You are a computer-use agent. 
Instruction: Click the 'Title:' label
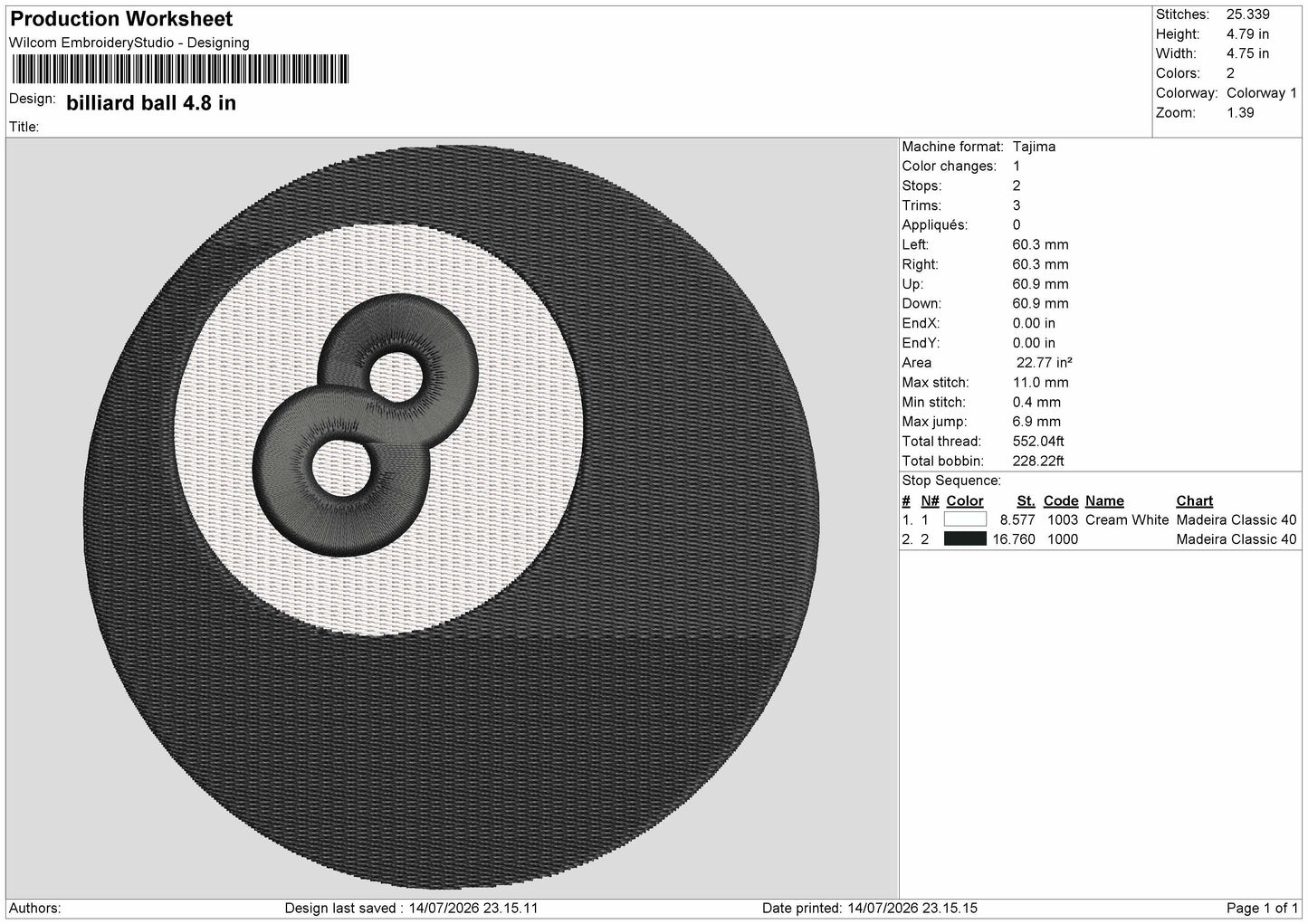[x=24, y=127]
